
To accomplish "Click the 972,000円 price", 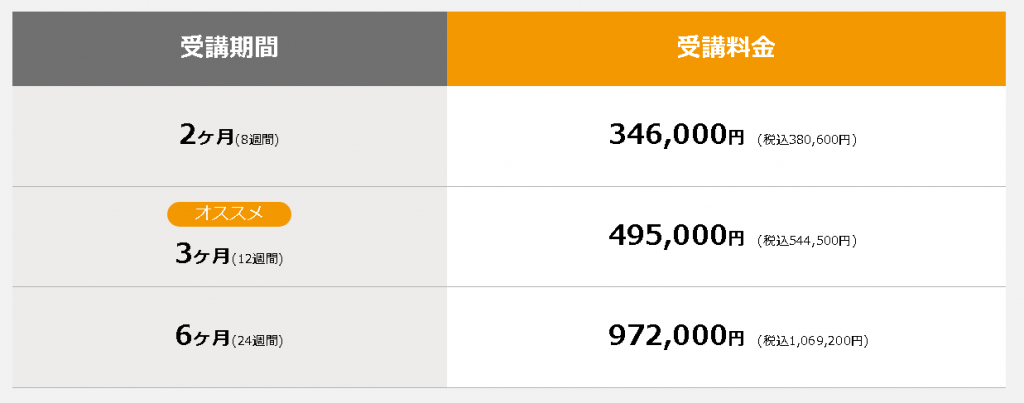I will (x=676, y=336).
